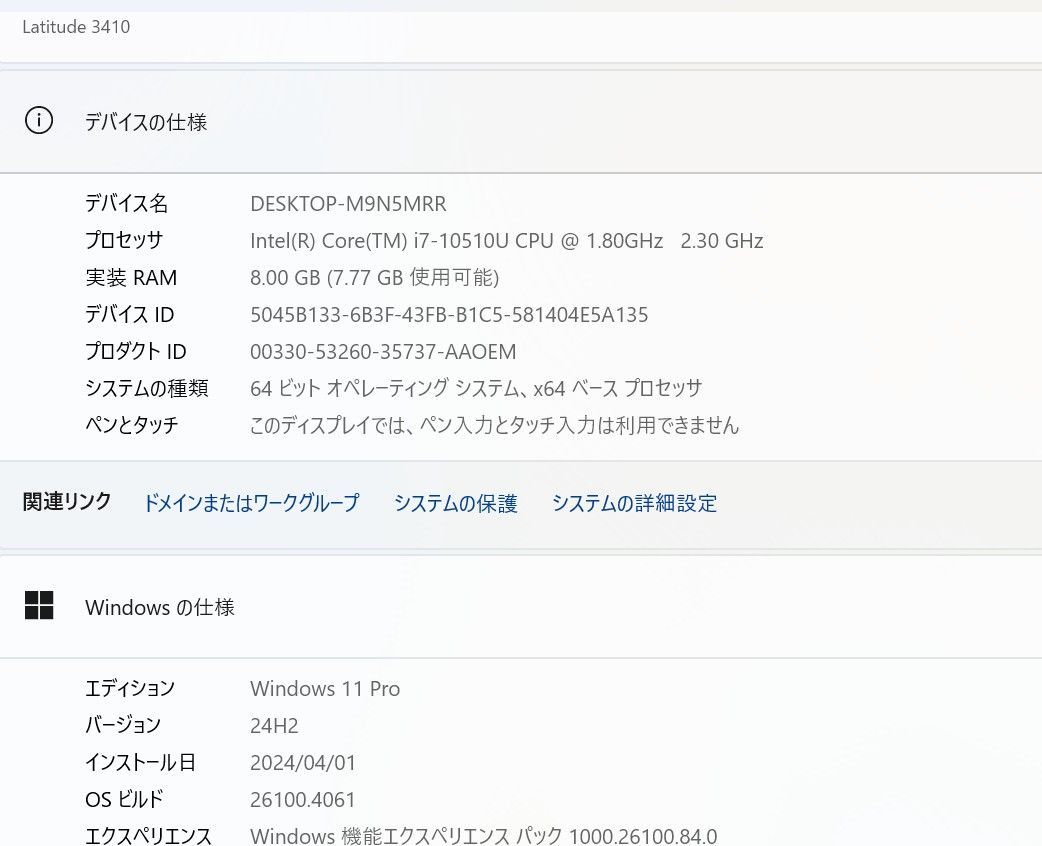Click the version value 24H2
The width and height of the screenshot is (1042, 846).
click(x=274, y=726)
